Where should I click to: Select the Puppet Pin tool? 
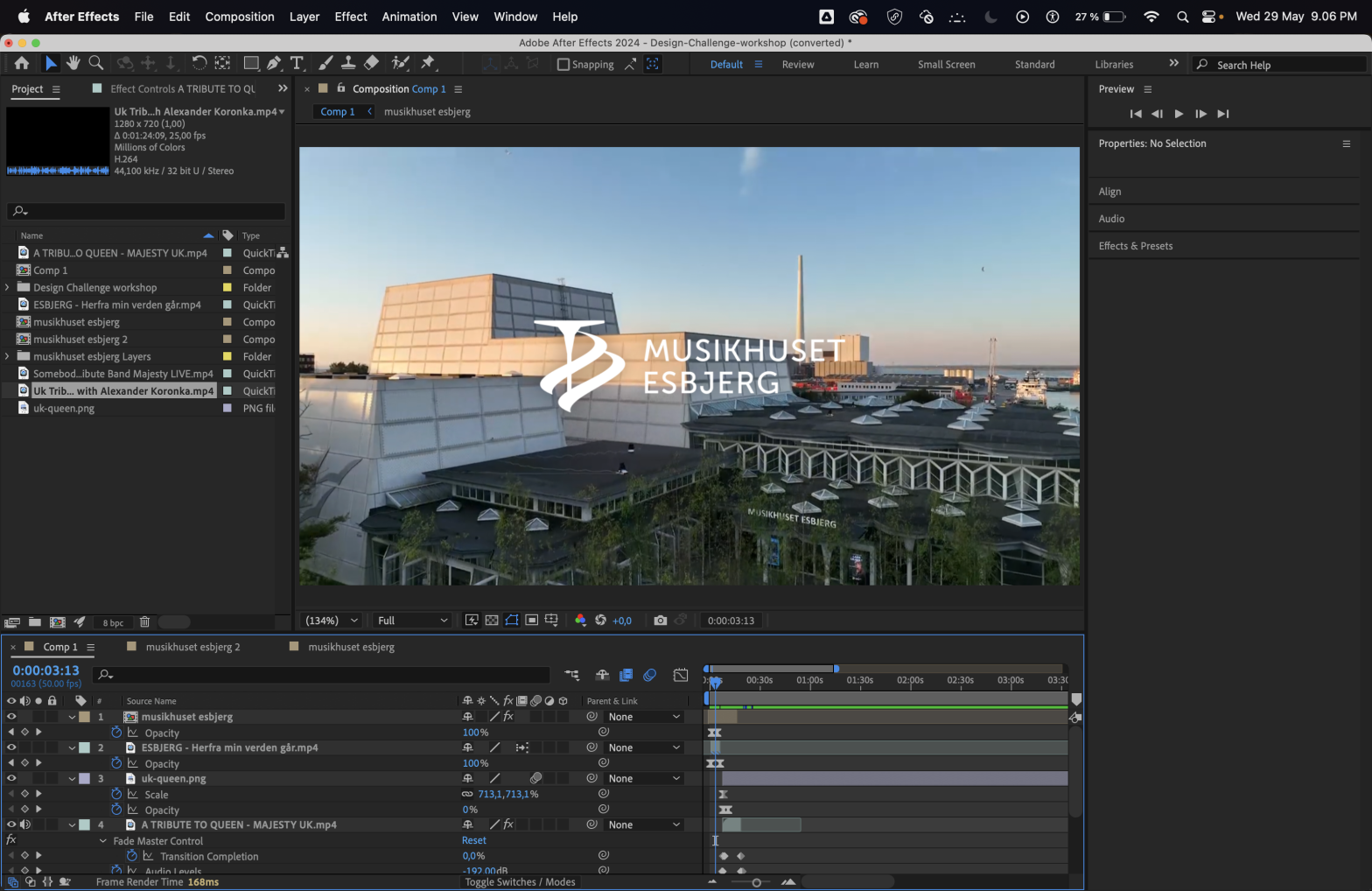click(428, 63)
